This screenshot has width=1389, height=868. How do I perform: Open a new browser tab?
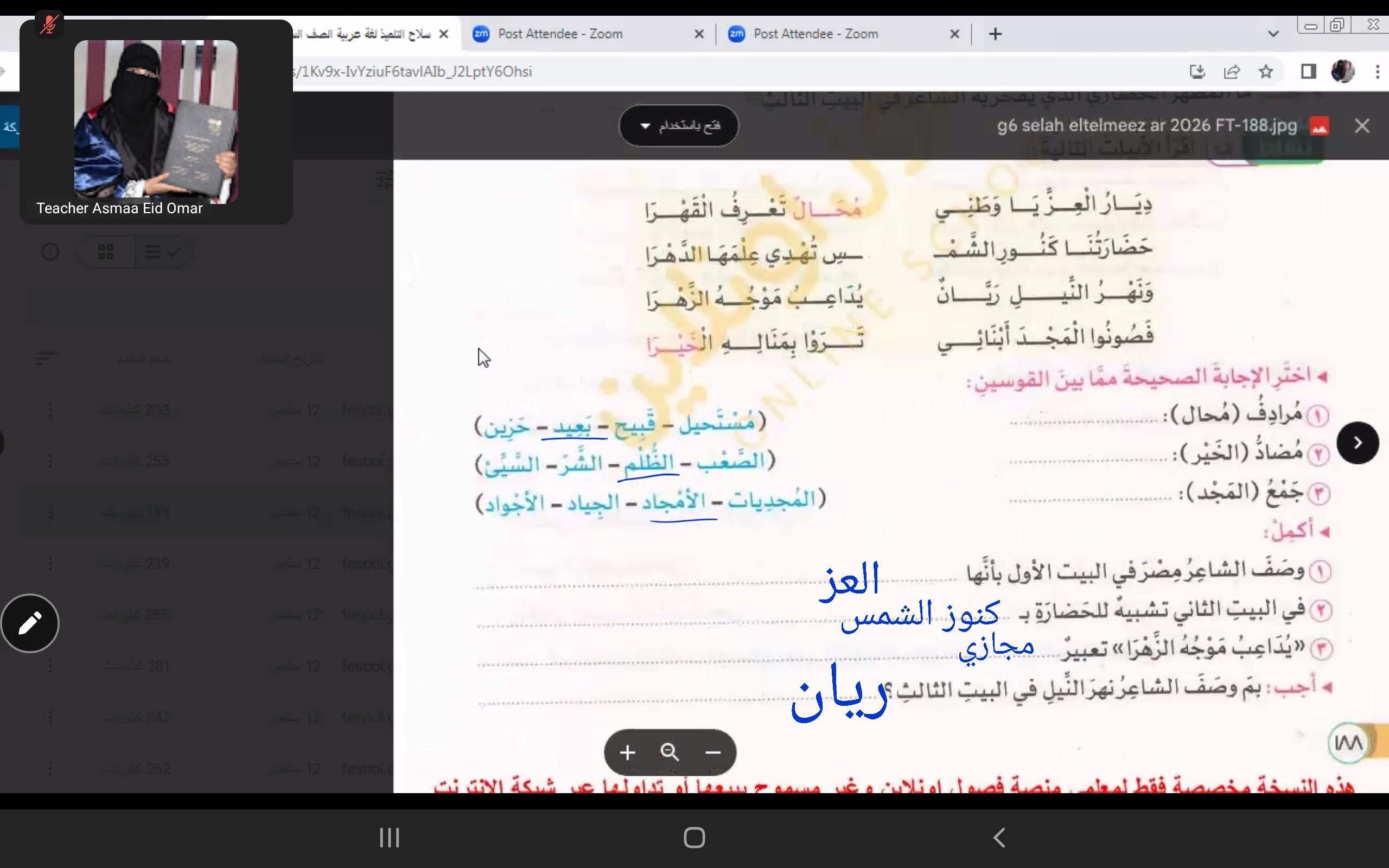(x=995, y=34)
